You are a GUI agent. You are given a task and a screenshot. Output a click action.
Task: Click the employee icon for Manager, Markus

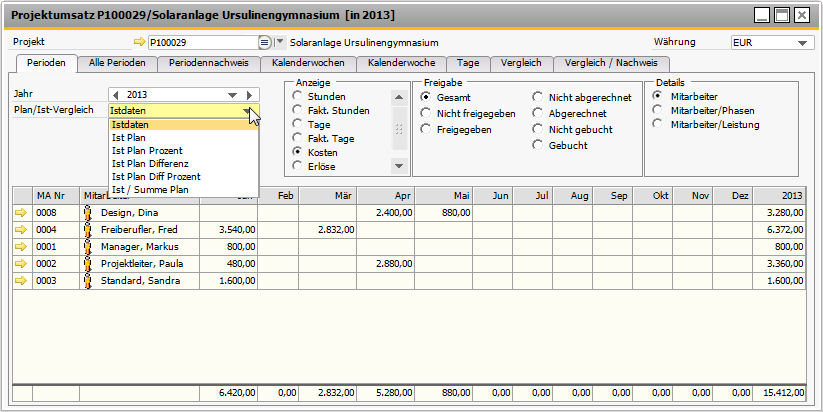87,246
